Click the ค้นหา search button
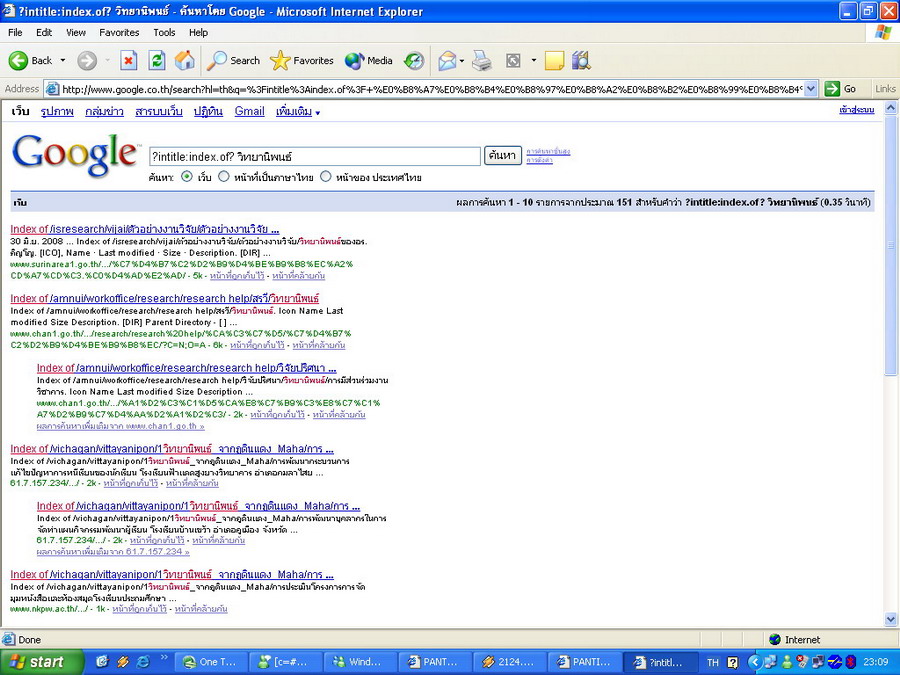900x675 pixels. pos(503,156)
